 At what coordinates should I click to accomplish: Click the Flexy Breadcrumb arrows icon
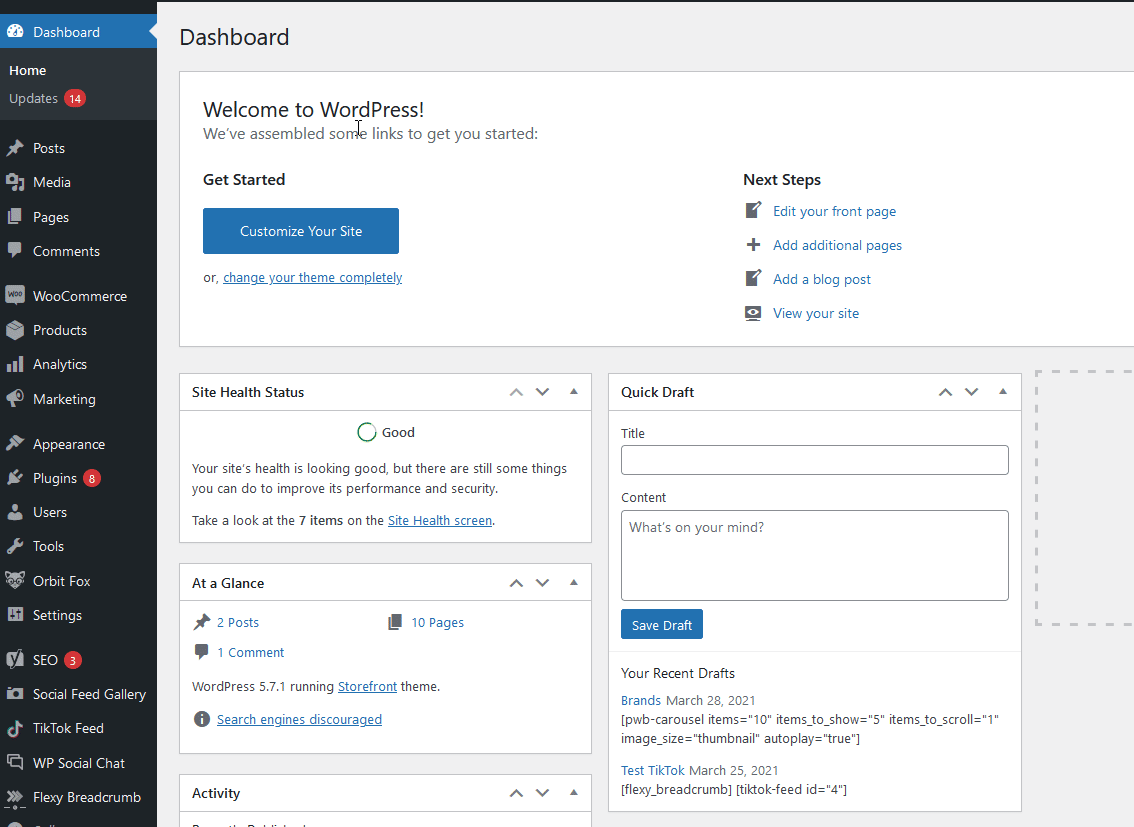[15, 797]
